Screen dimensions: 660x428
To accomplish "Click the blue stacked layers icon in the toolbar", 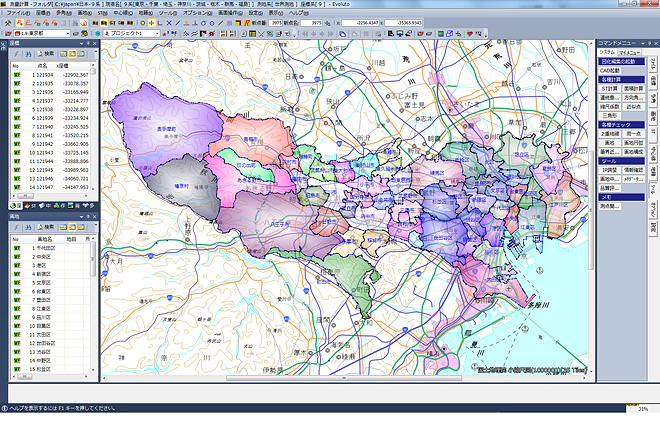I will click(x=342, y=33).
